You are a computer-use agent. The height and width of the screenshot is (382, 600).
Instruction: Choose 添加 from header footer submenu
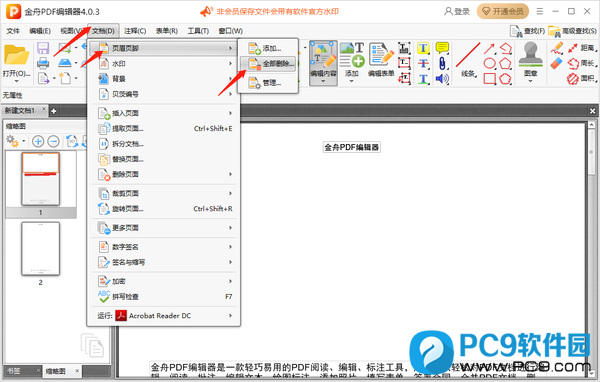(x=268, y=49)
